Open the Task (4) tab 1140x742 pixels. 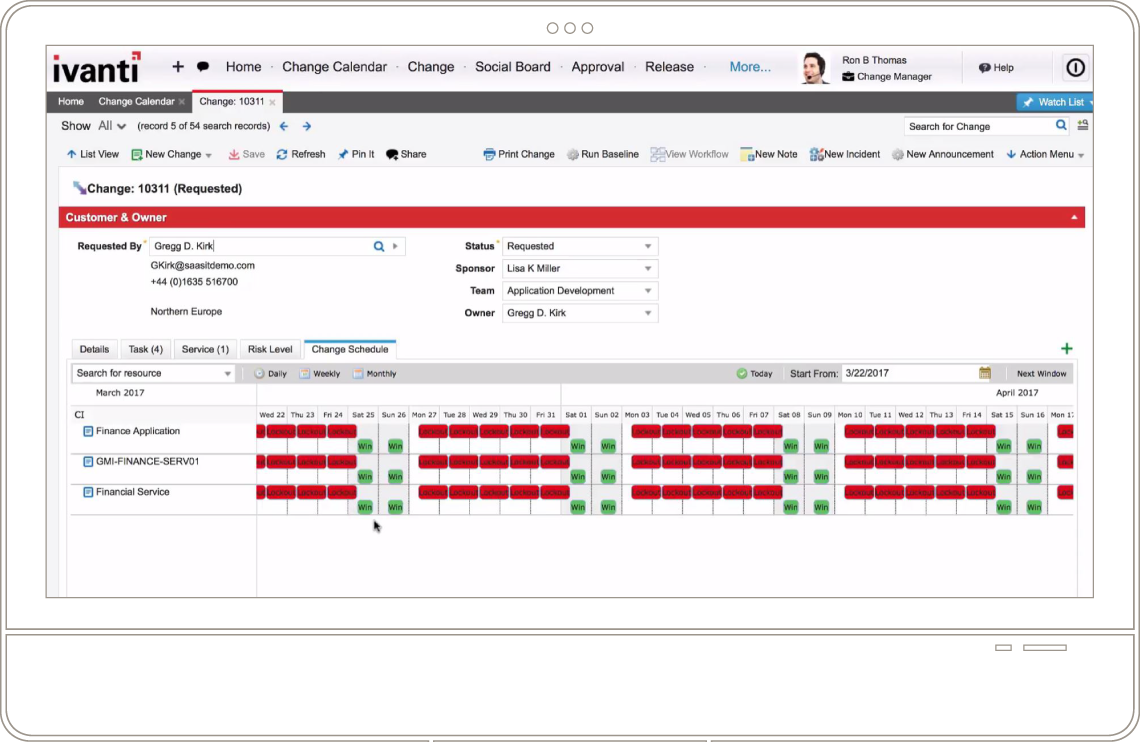pos(145,350)
